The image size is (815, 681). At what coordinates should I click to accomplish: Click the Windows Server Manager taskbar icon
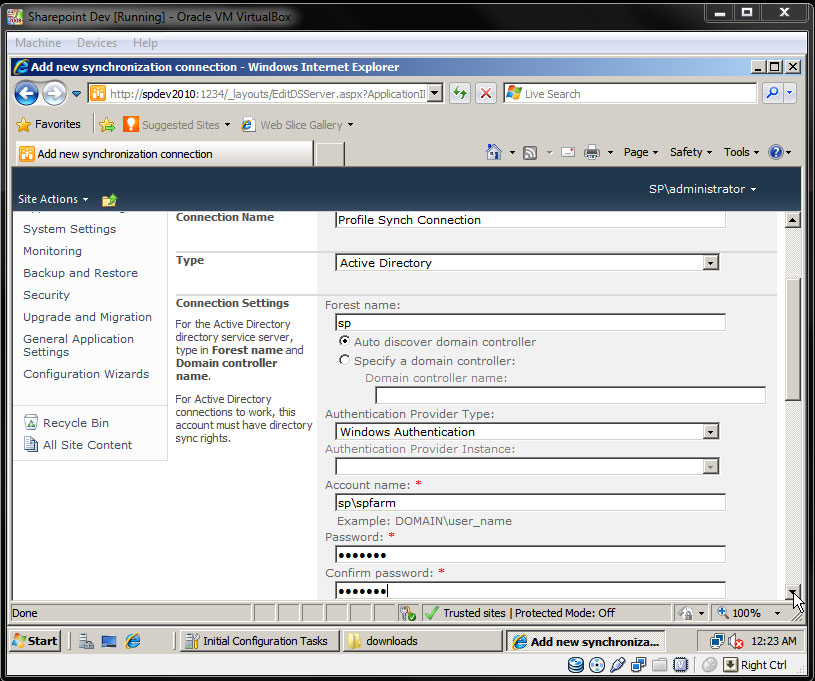point(86,641)
